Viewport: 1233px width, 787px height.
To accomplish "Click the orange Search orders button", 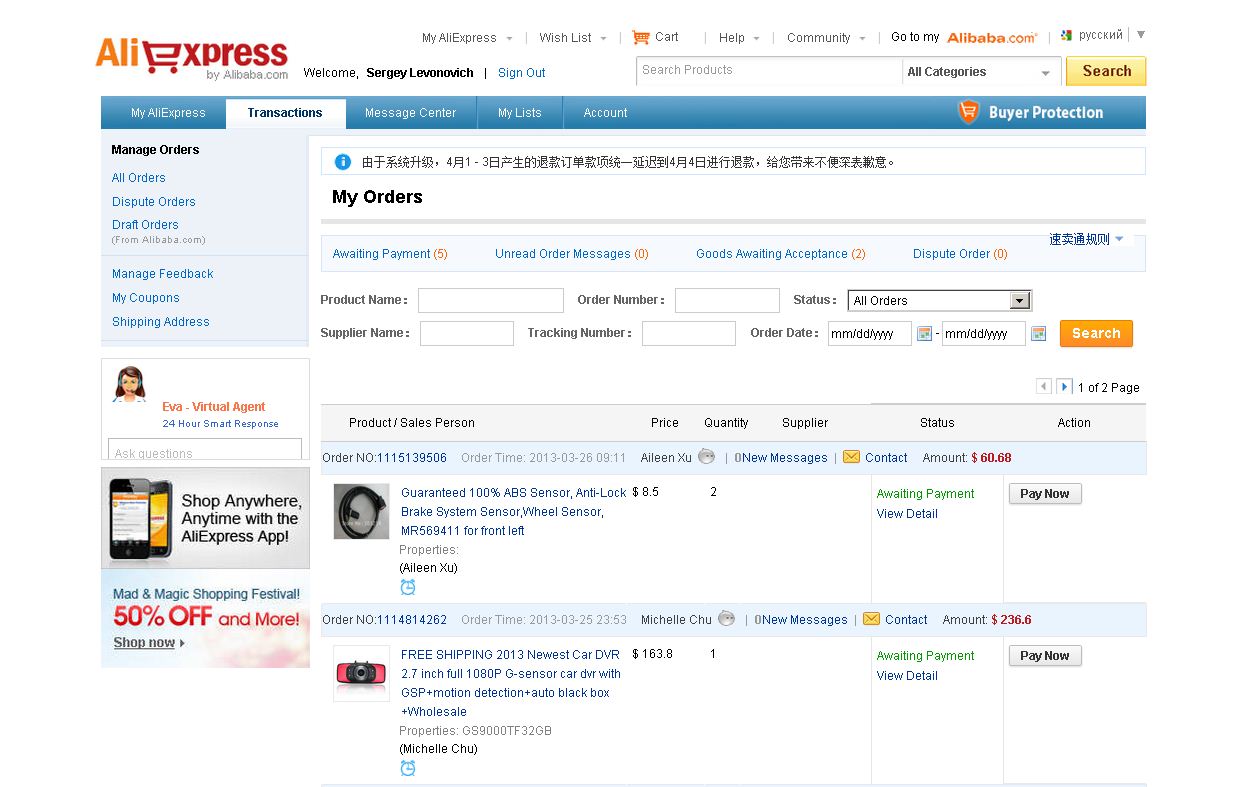I will tap(1096, 333).
